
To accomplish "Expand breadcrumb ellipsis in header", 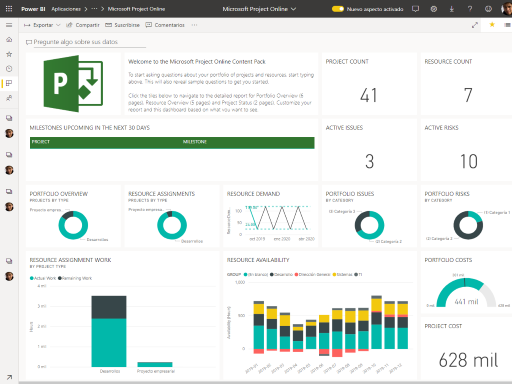I will 94,9.
